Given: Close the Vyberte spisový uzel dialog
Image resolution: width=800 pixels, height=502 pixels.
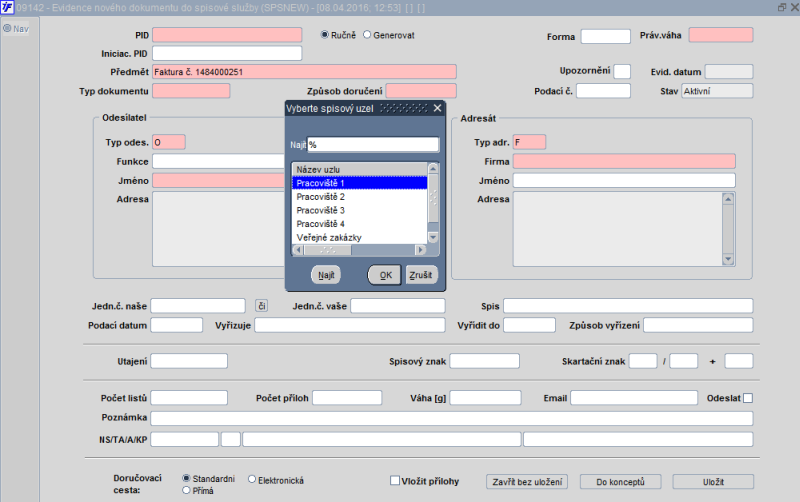Looking at the screenshot, I should click(x=437, y=108).
